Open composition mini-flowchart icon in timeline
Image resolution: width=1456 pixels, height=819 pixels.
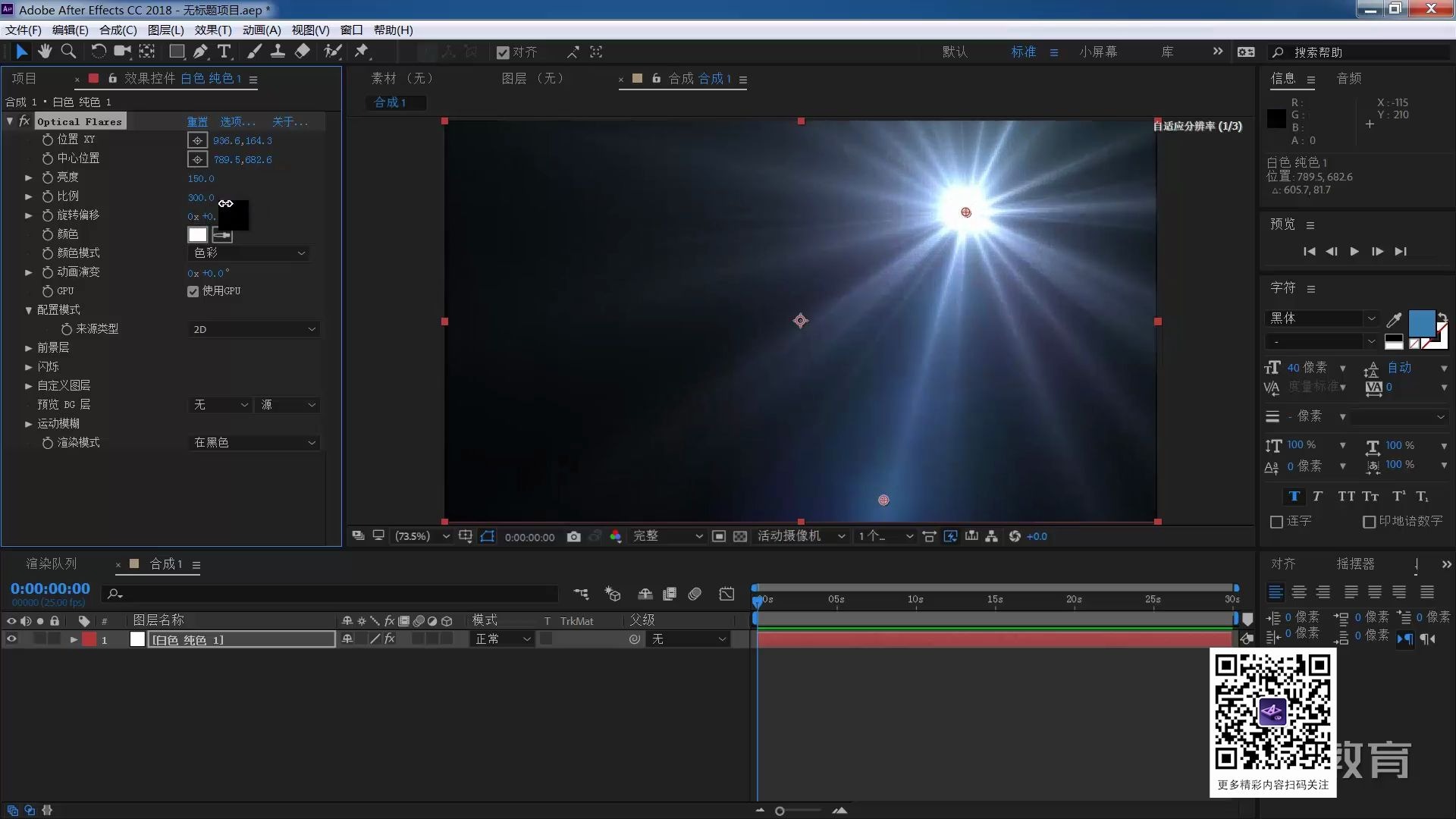581,594
